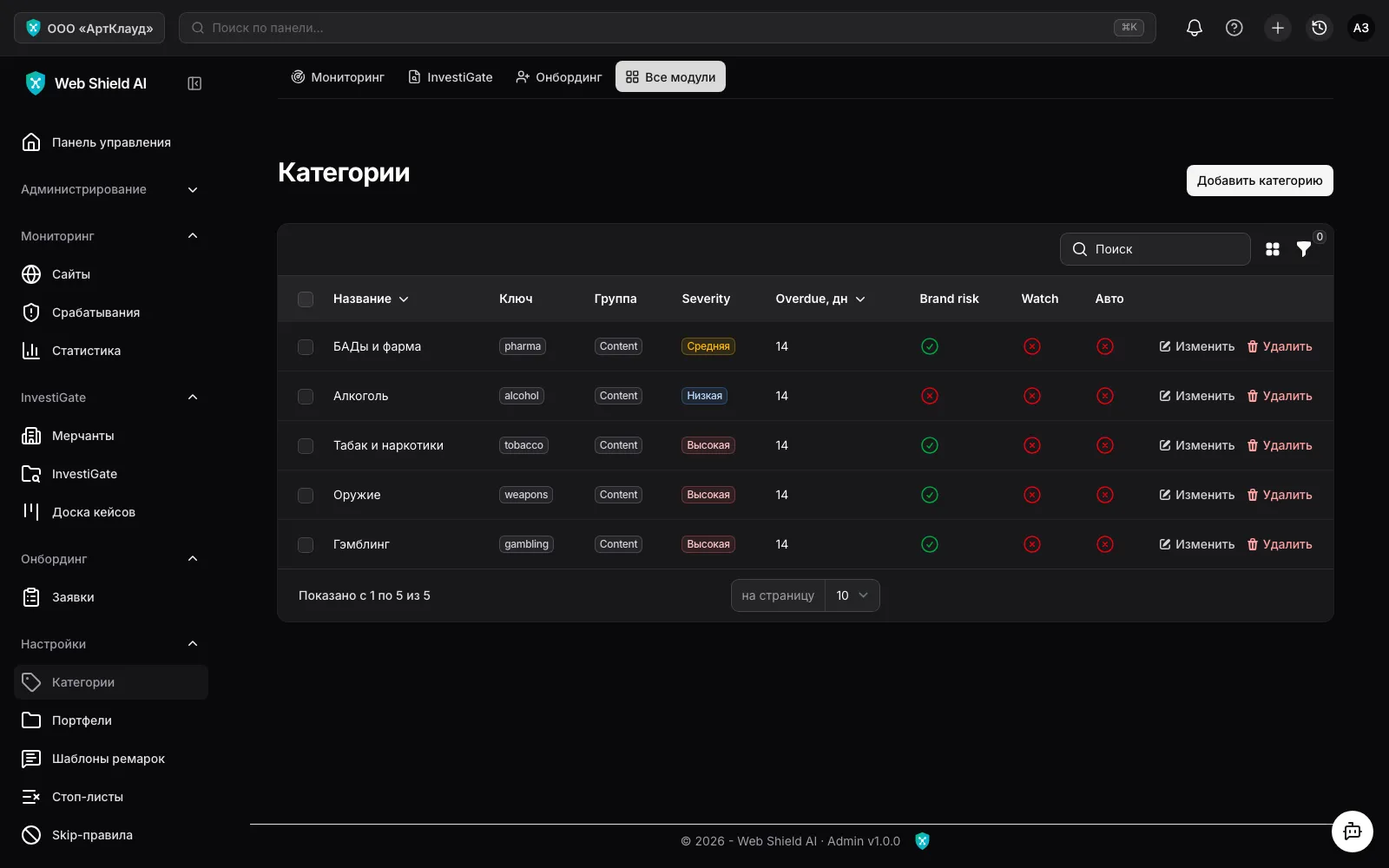
Task: Toggle the select-all checkbox in table header
Action: coord(306,299)
